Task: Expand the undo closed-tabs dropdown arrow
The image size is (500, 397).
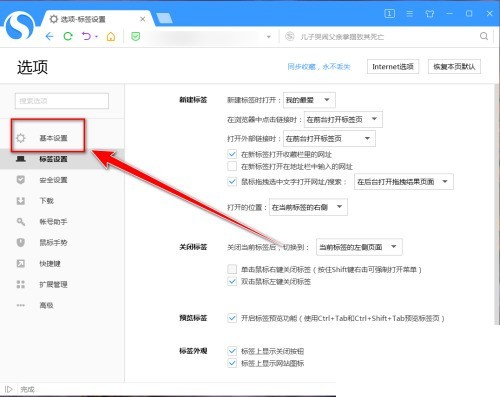Action: 96,36
